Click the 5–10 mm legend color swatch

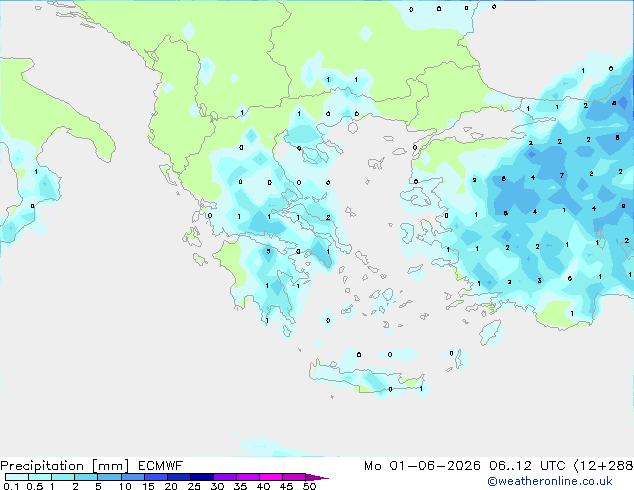click(109, 477)
